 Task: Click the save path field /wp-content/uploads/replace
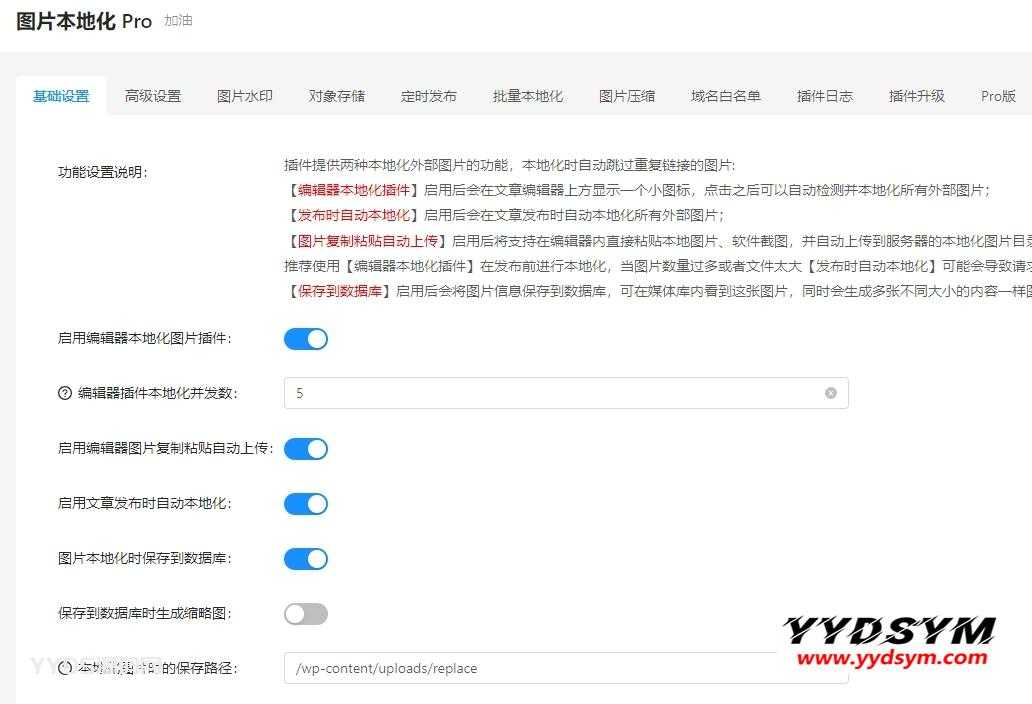[x=530, y=668]
